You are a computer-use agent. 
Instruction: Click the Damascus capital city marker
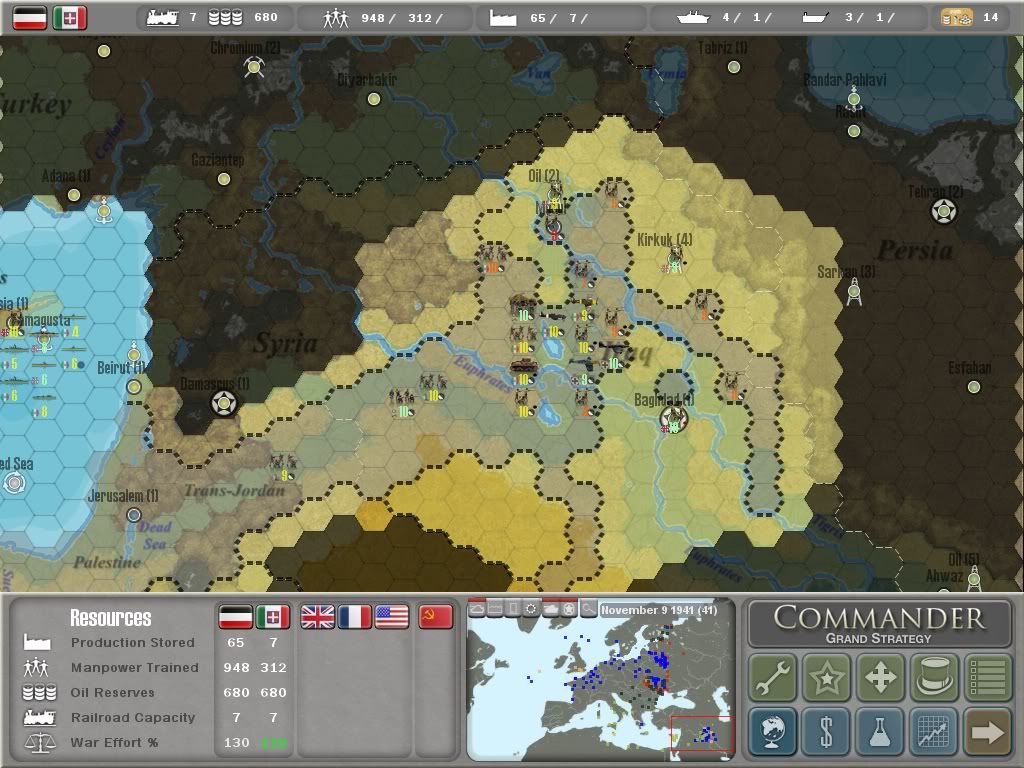pyautogui.click(x=224, y=404)
